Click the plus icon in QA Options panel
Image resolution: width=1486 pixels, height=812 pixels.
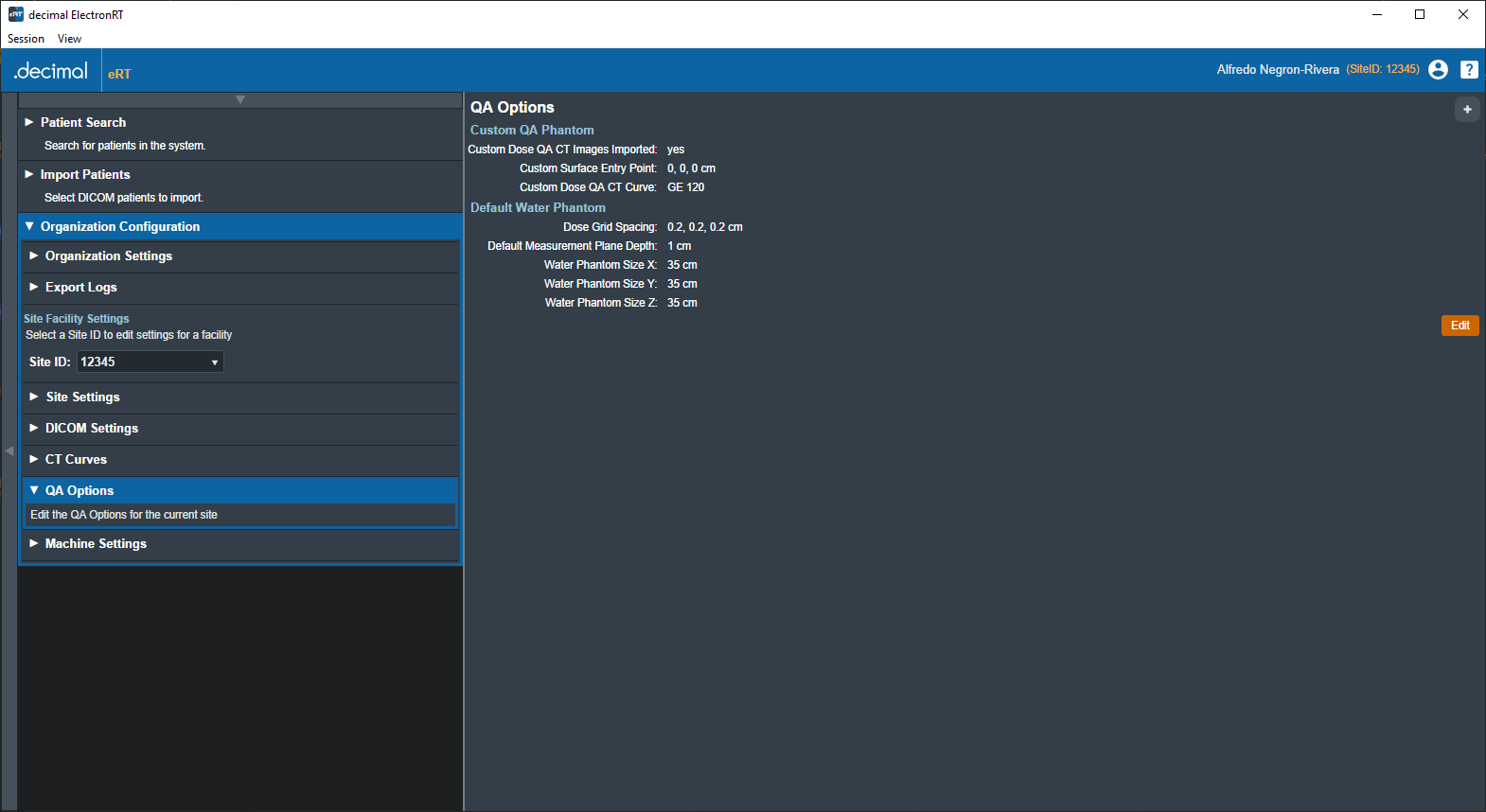(1467, 110)
